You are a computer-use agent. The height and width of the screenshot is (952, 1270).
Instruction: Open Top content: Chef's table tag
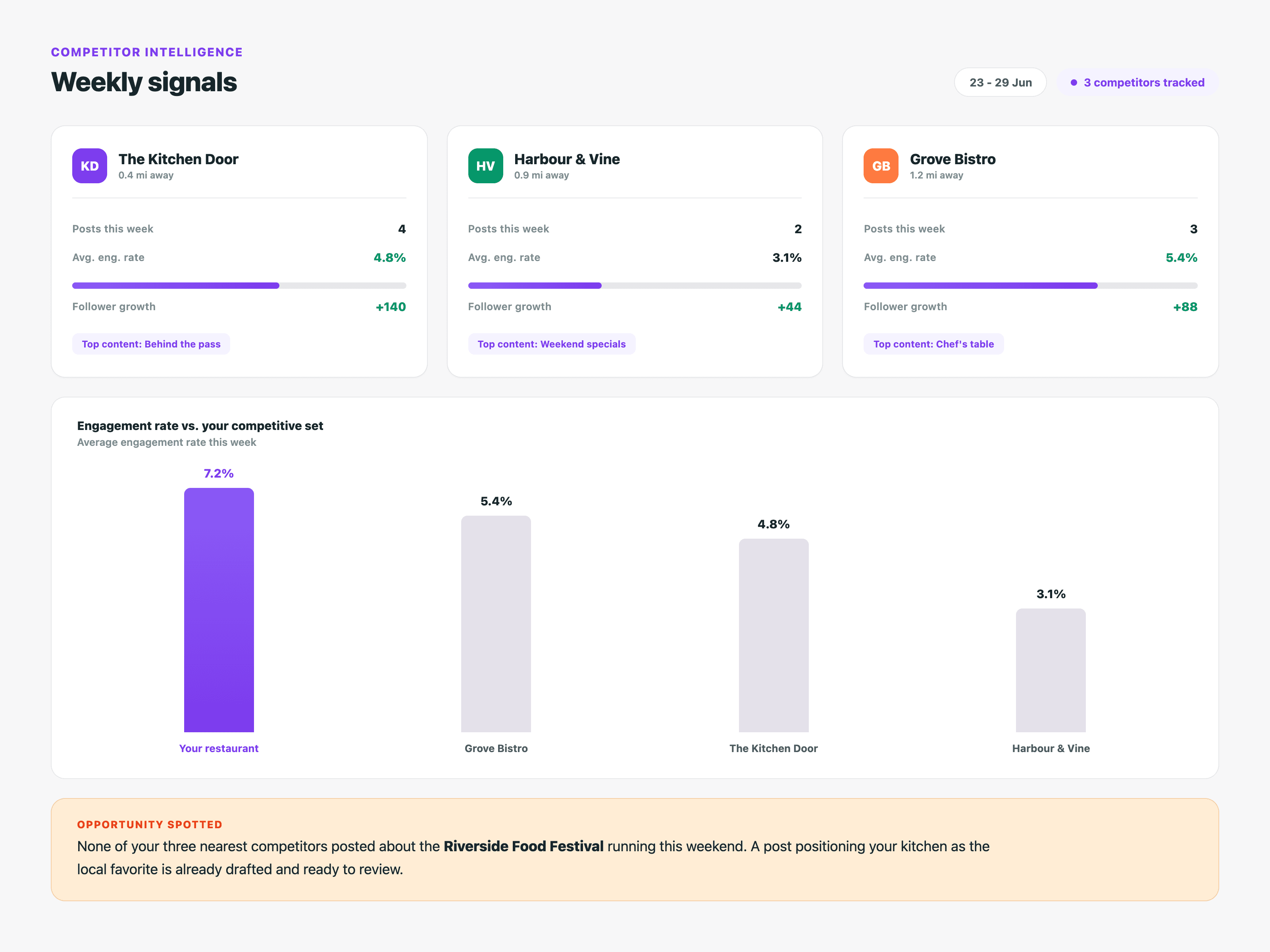pyautogui.click(x=933, y=344)
